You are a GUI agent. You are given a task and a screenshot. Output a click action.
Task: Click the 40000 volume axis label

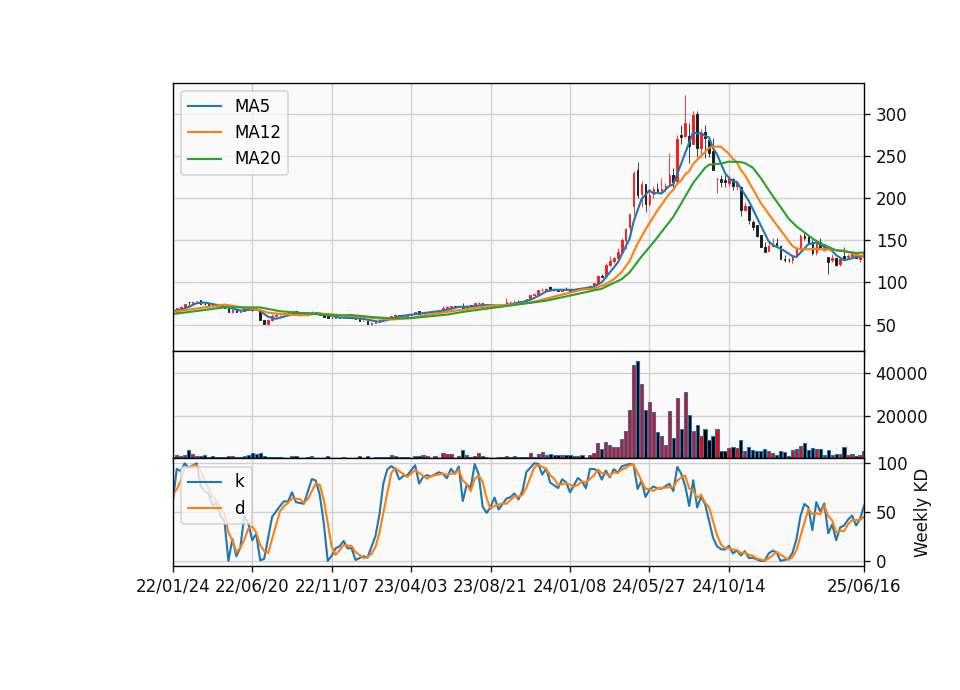(901, 374)
